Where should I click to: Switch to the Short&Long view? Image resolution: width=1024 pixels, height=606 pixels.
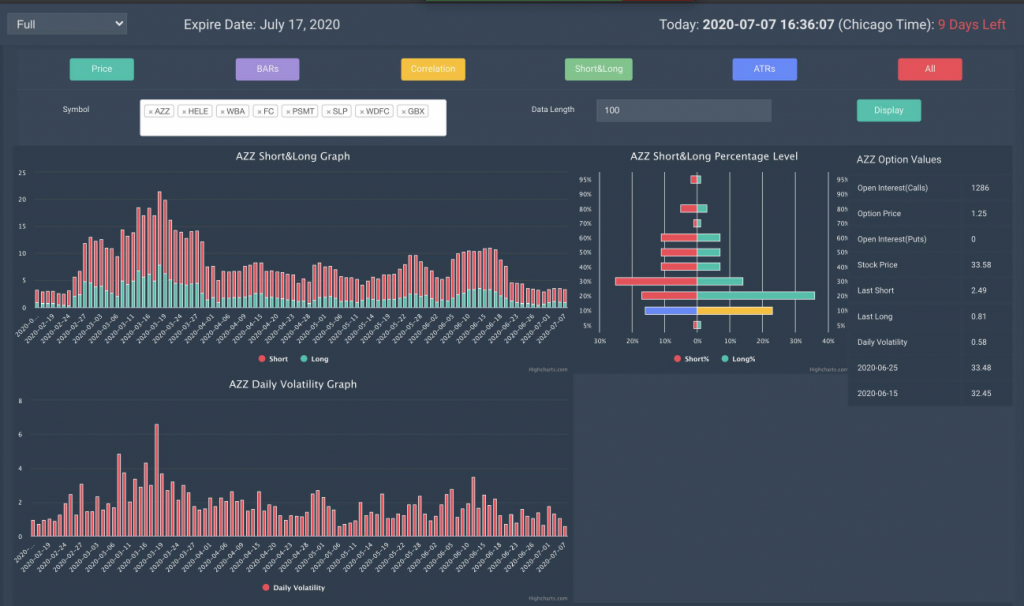599,69
